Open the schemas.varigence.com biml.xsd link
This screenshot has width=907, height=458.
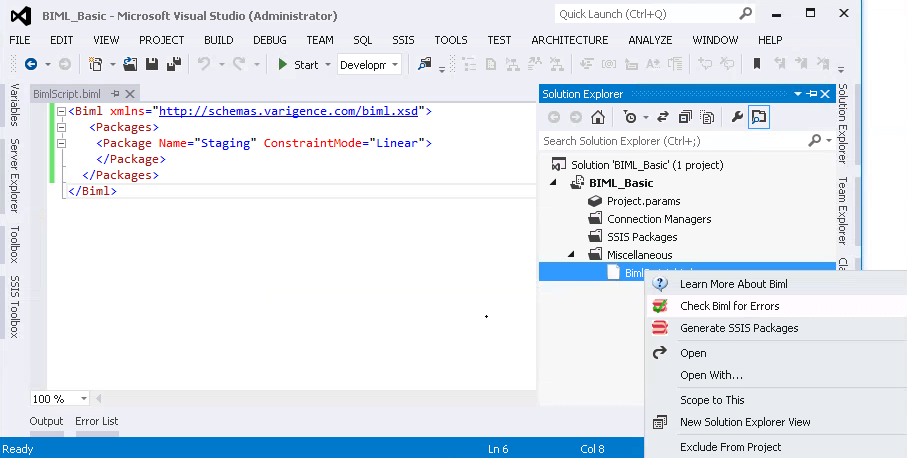[x=288, y=111]
